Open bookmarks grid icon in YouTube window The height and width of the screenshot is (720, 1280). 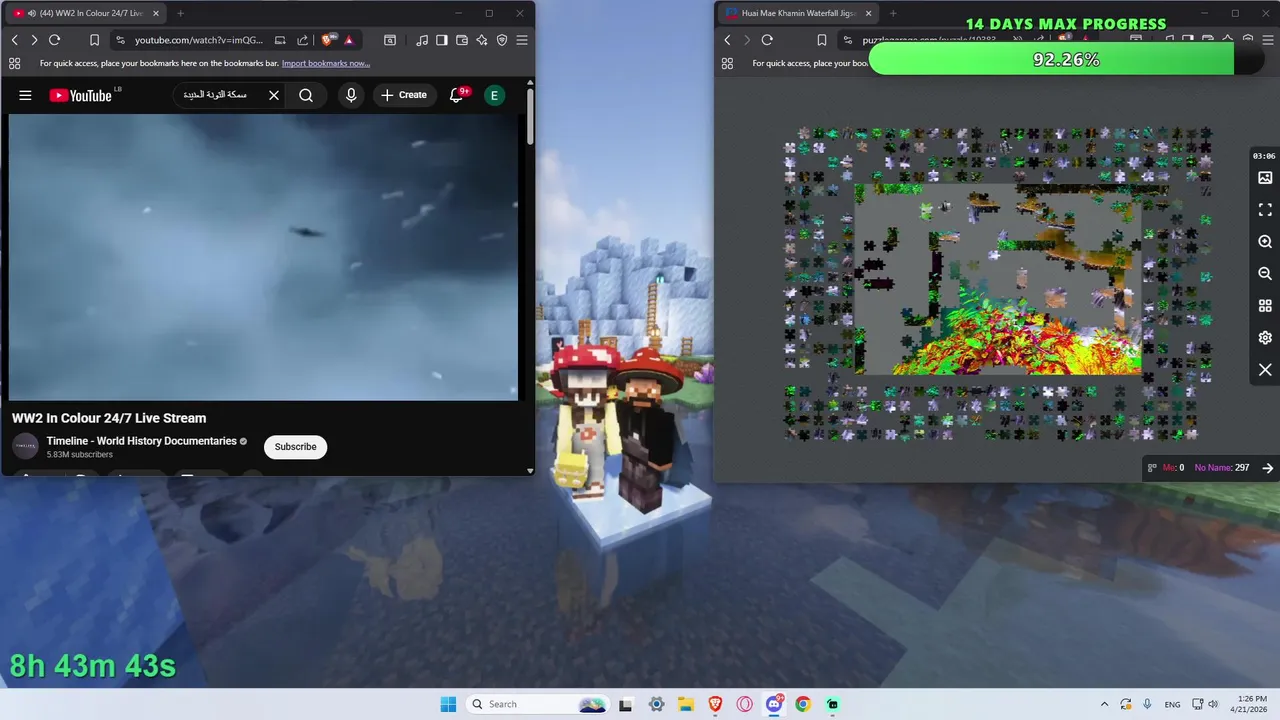coord(14,63)
